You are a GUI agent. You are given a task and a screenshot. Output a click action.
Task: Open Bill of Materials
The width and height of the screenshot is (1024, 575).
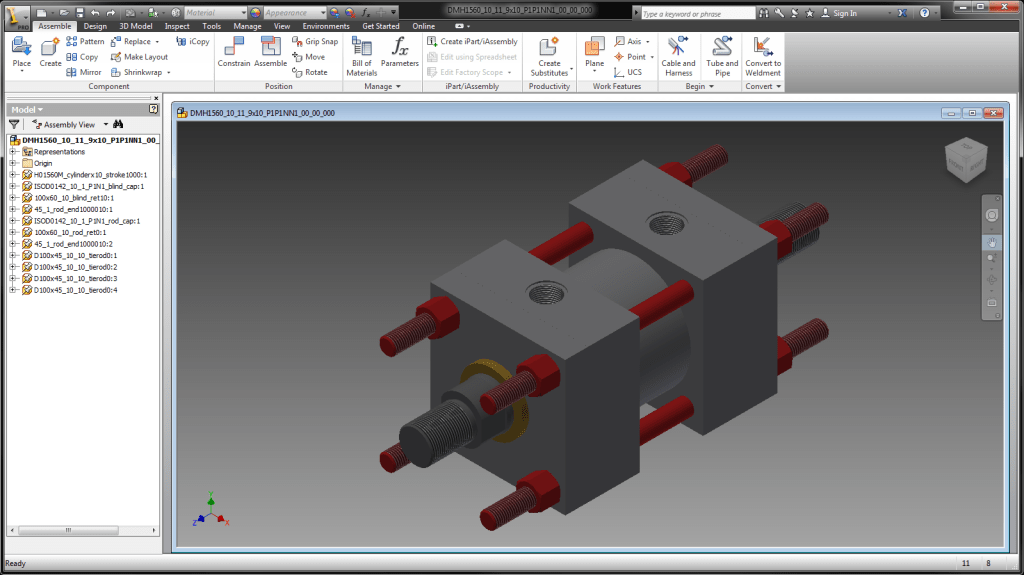pos(361,54)
